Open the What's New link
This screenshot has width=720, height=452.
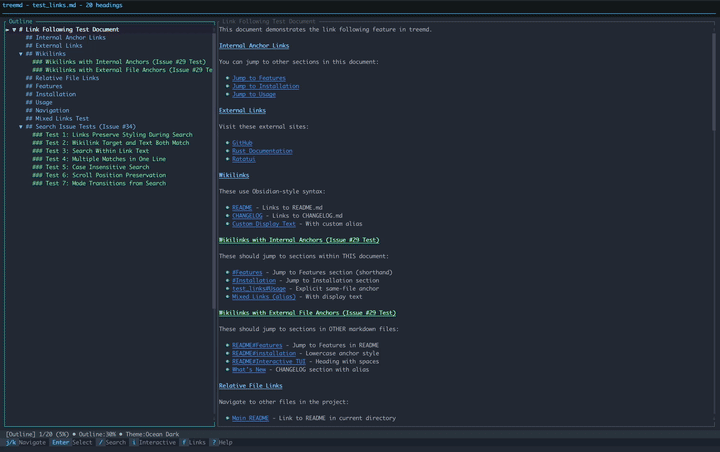coord(249,370)
